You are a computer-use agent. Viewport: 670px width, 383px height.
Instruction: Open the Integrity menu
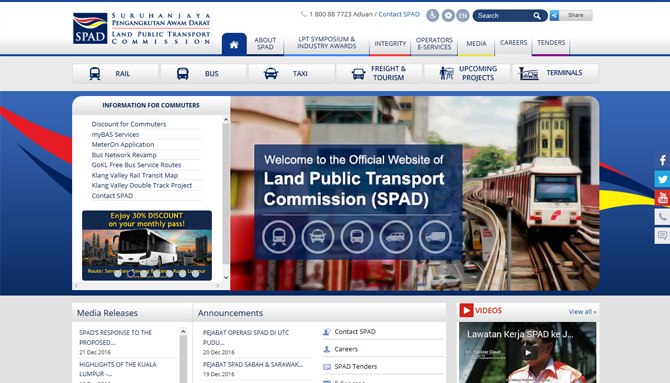(x=390, y=44)
